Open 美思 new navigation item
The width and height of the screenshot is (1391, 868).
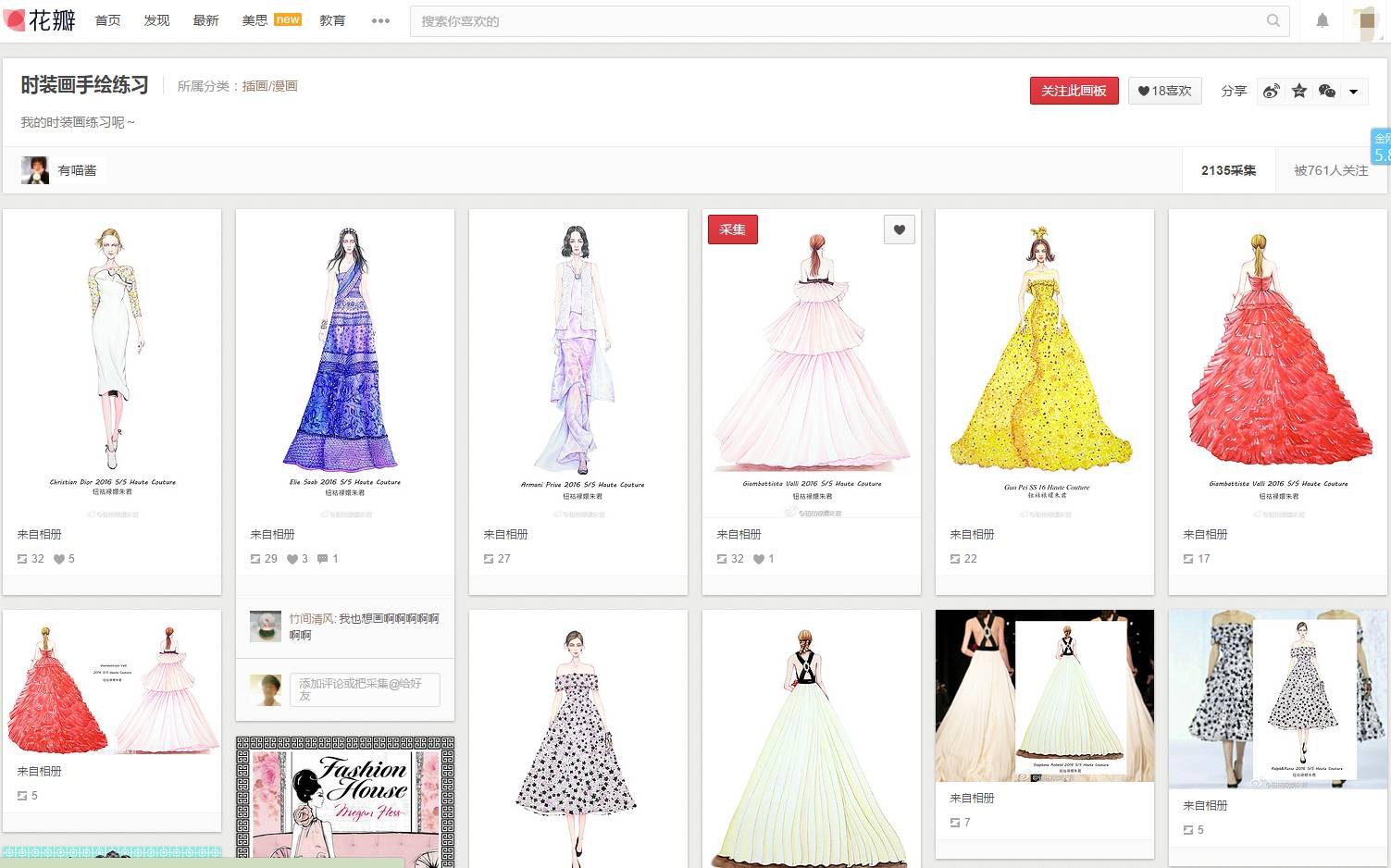(271, 20)
